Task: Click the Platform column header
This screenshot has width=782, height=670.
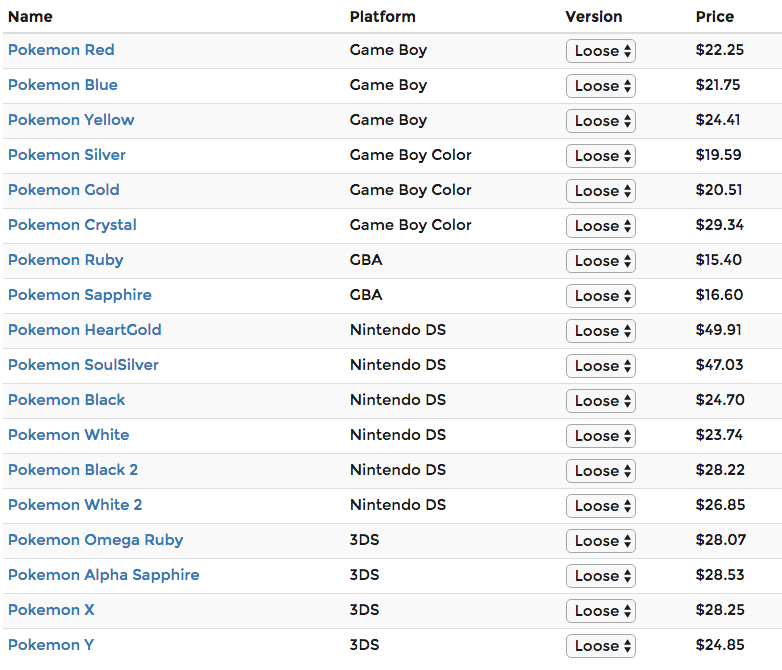Action: tap(383, 17)
